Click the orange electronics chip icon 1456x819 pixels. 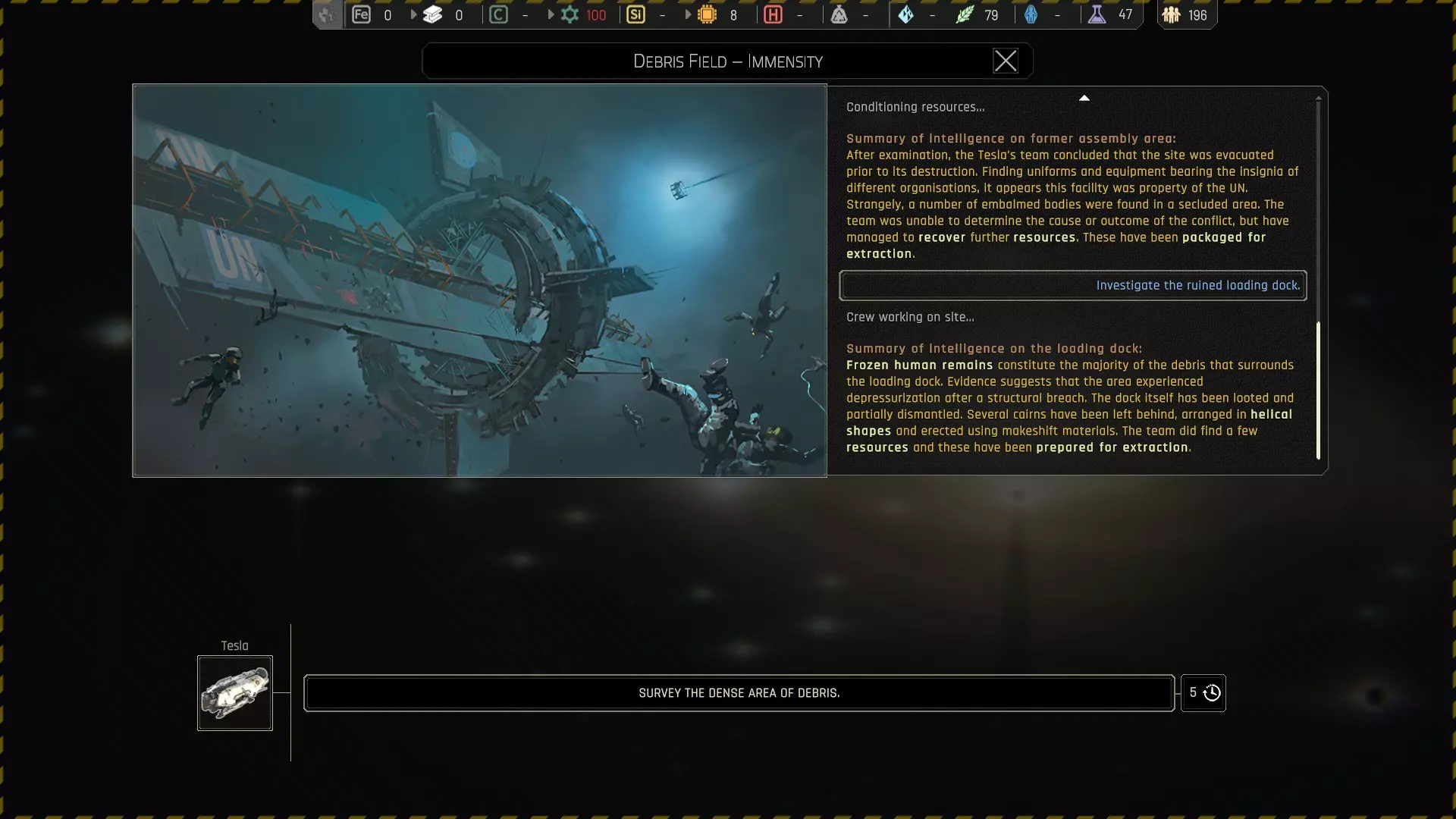pos(707,14)
